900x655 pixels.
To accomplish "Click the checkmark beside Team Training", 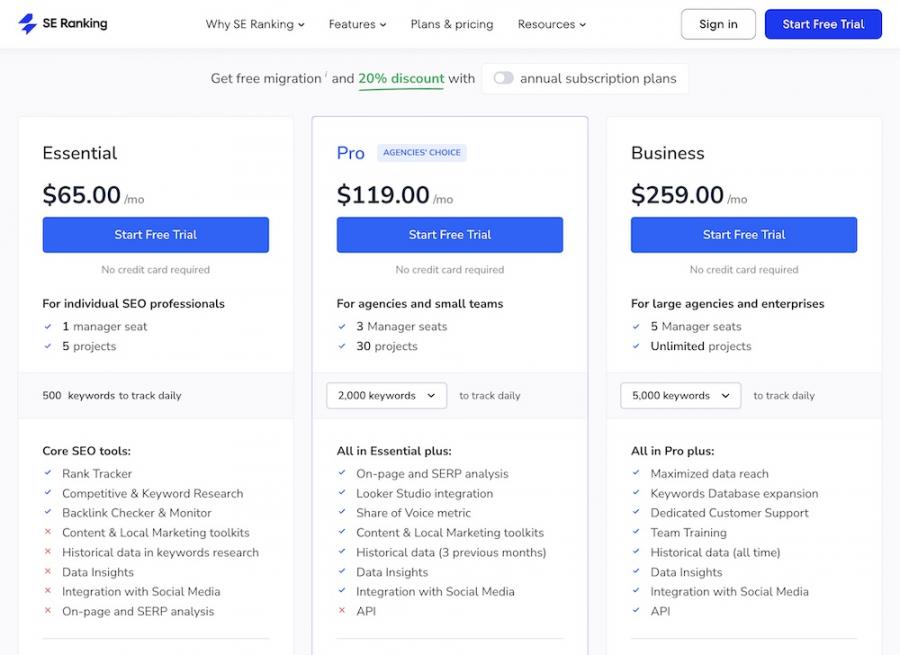I will click(x=635, y=532).
